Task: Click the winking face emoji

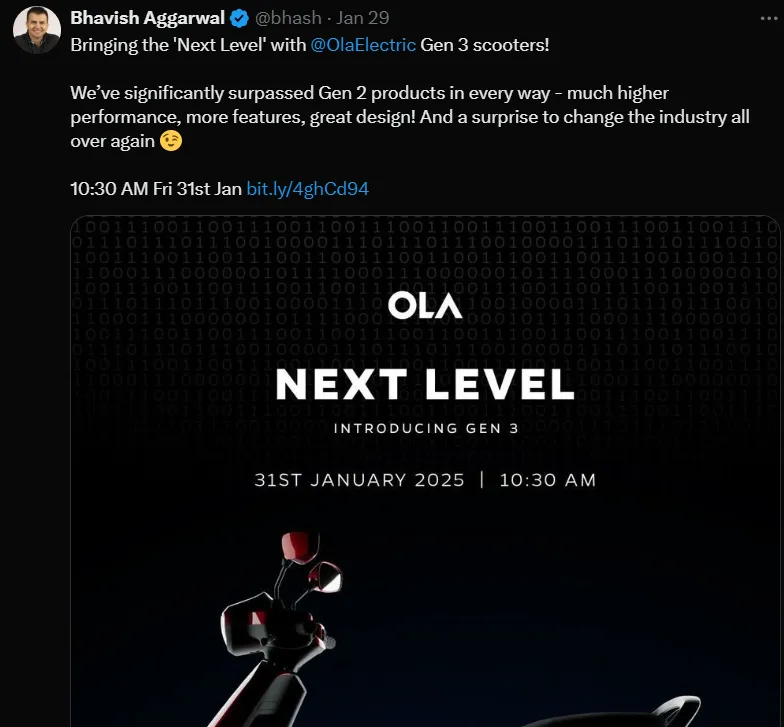Action: 171,141
